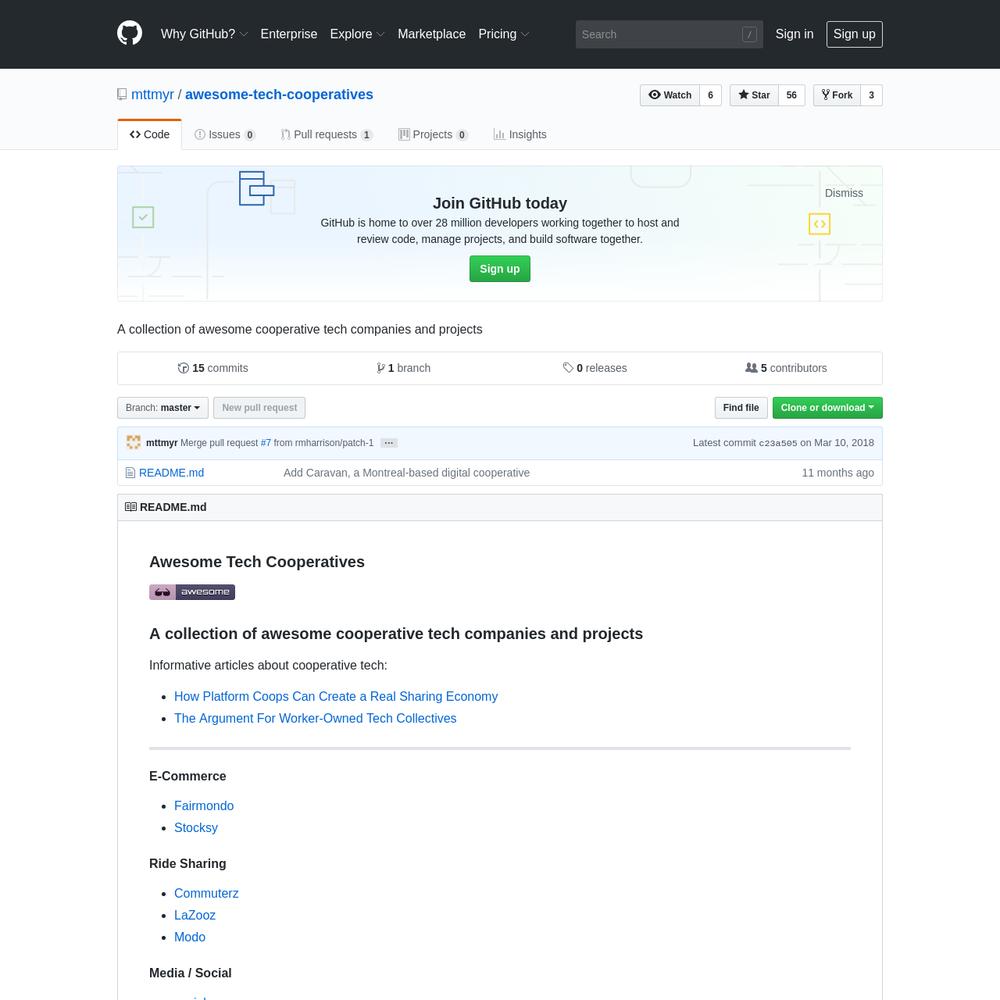1000x1000 pixels.
Task: Click the awesome badge image
Action: [192, 592]
